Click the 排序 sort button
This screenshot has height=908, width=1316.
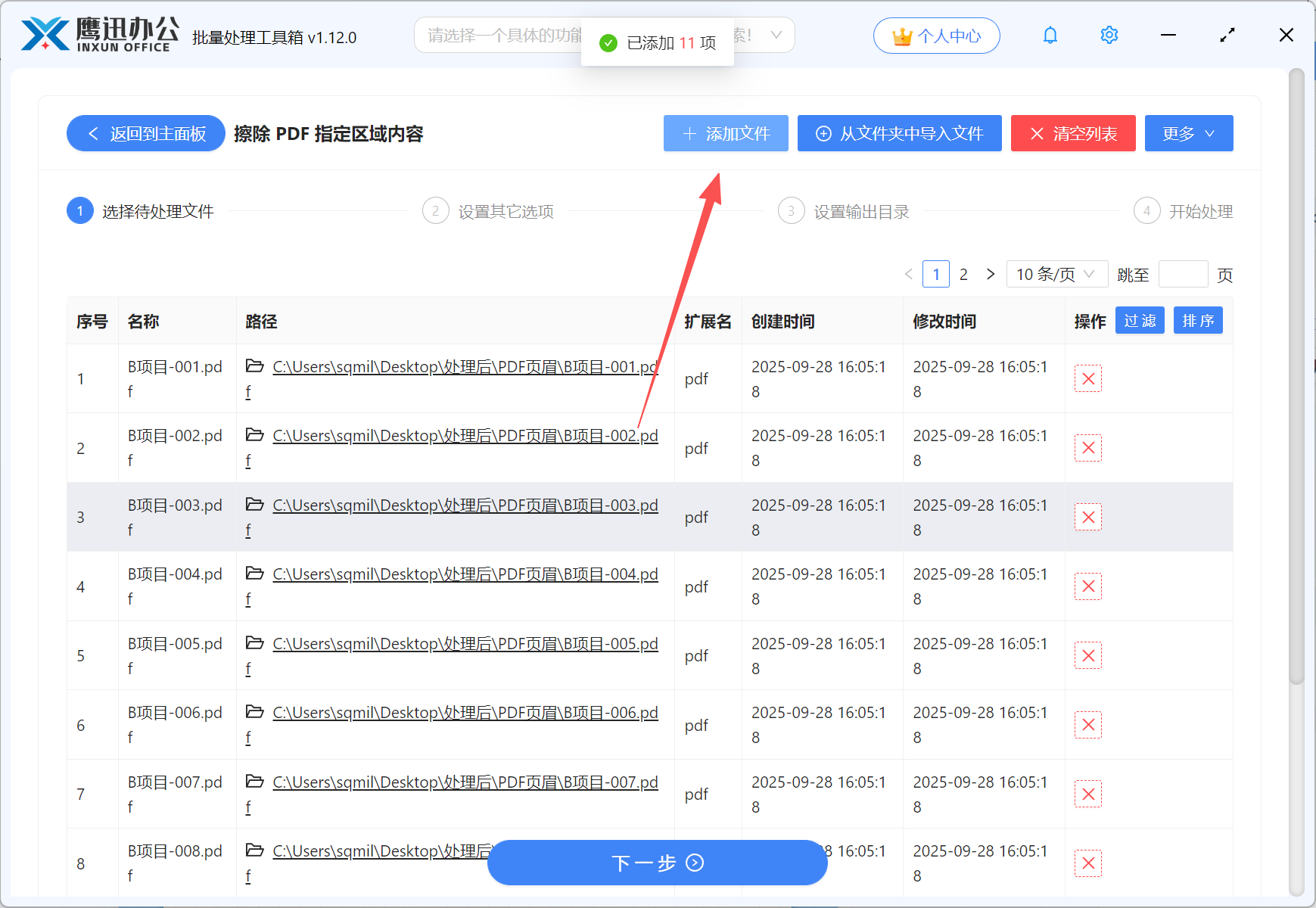[1198, 321]
